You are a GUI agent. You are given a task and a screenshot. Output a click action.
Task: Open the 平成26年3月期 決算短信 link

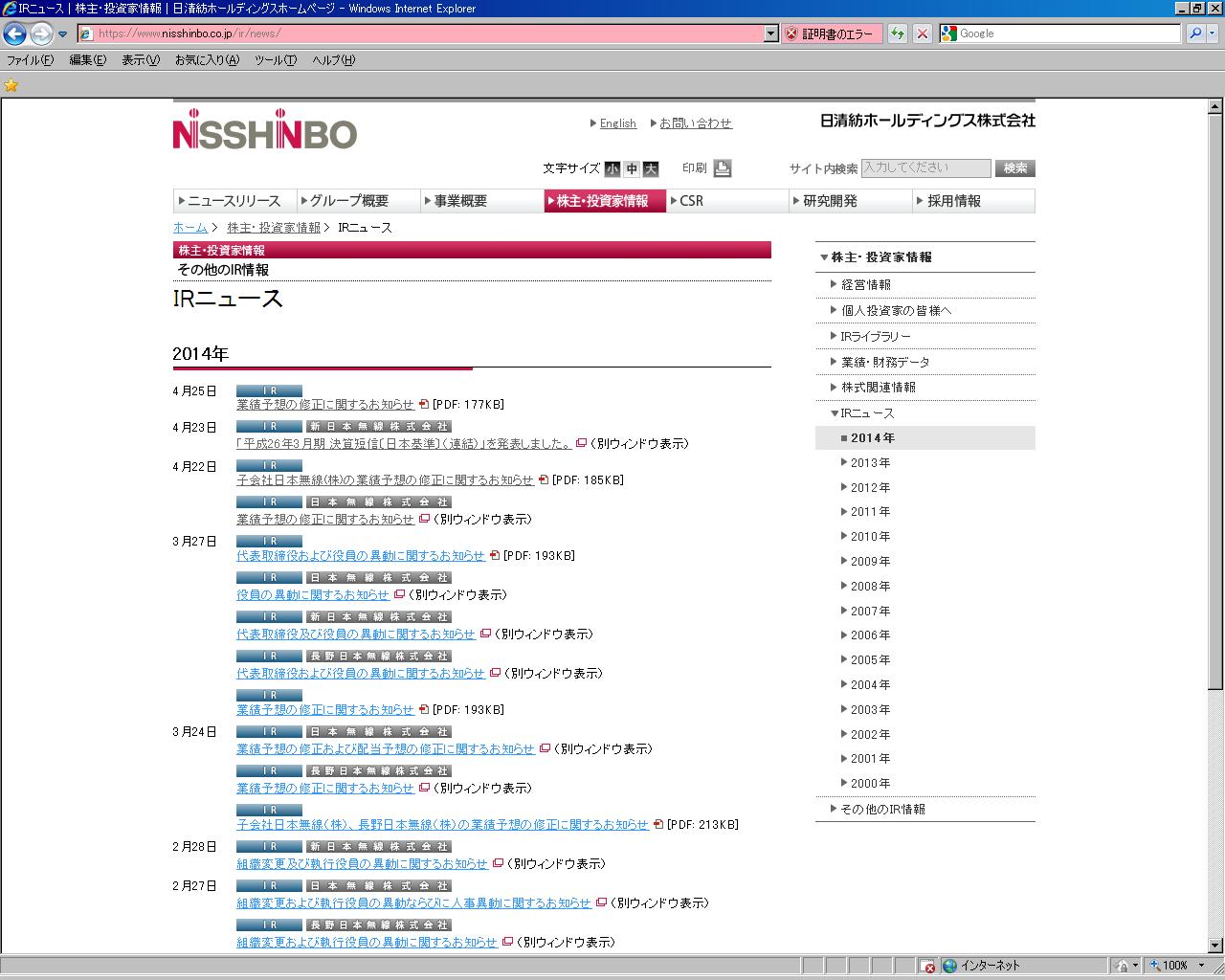(x=404, y=444)
